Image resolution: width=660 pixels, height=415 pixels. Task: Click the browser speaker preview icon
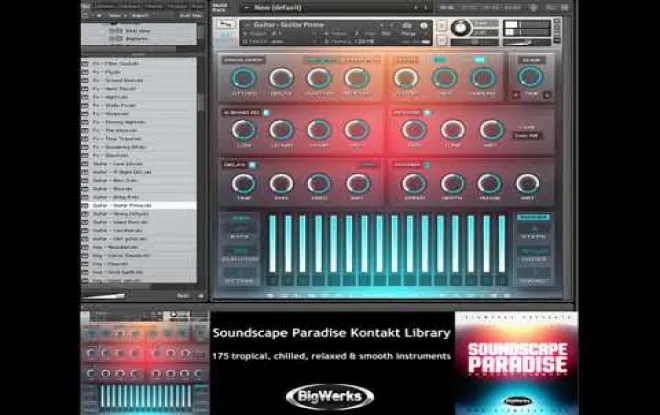201,296
